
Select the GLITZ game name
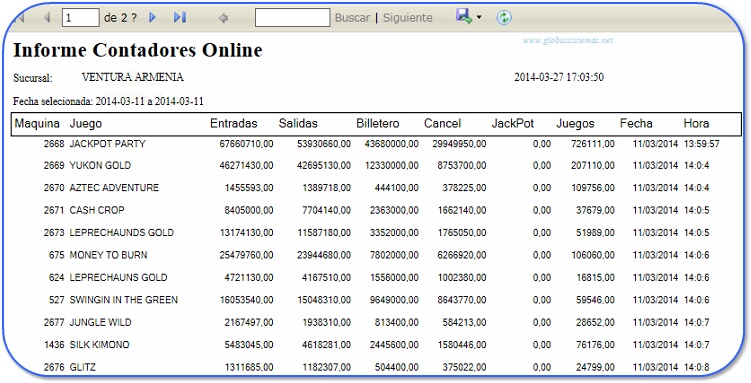(82, 368)
